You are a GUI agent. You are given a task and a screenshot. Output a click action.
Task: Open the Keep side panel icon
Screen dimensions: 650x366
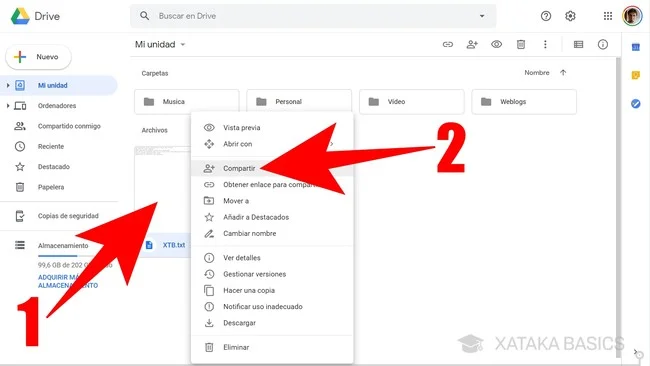click(635, 75)
